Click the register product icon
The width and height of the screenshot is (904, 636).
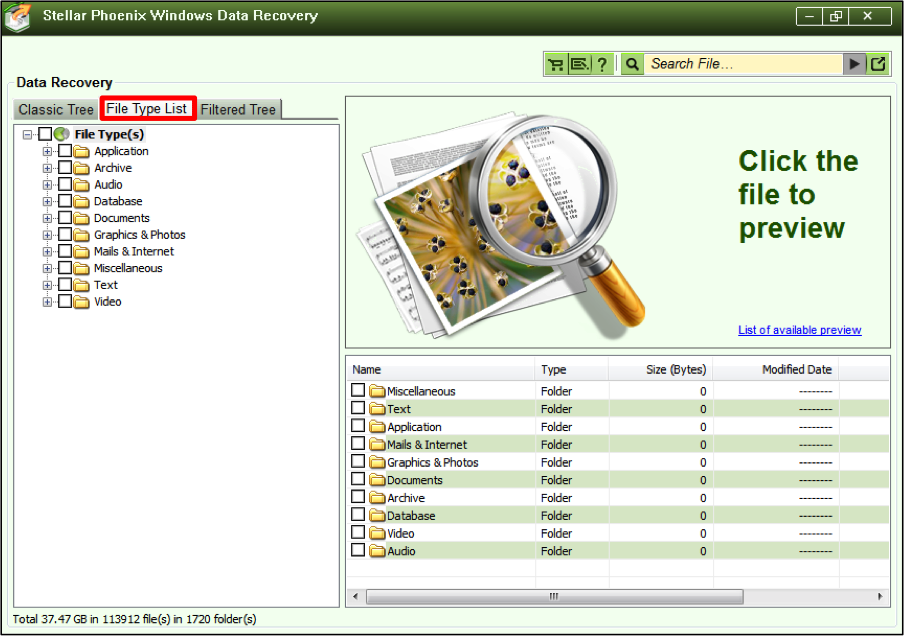tap(579, 64)
